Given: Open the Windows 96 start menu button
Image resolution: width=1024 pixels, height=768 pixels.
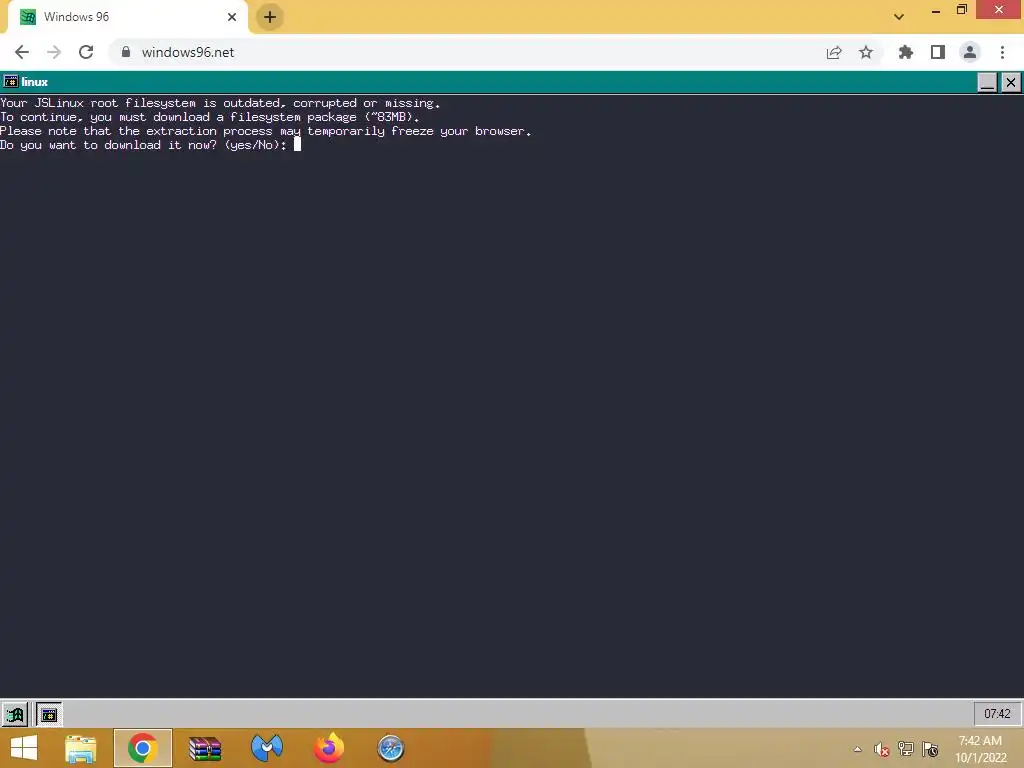Looking at the screenshot, I should pyautogui.click(x=14, y=714).
